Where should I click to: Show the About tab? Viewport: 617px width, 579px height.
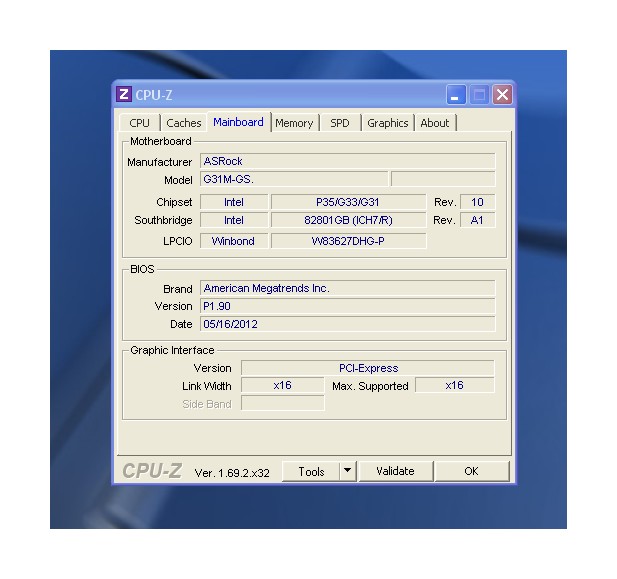pyautogui.click(x=434, y=123)
